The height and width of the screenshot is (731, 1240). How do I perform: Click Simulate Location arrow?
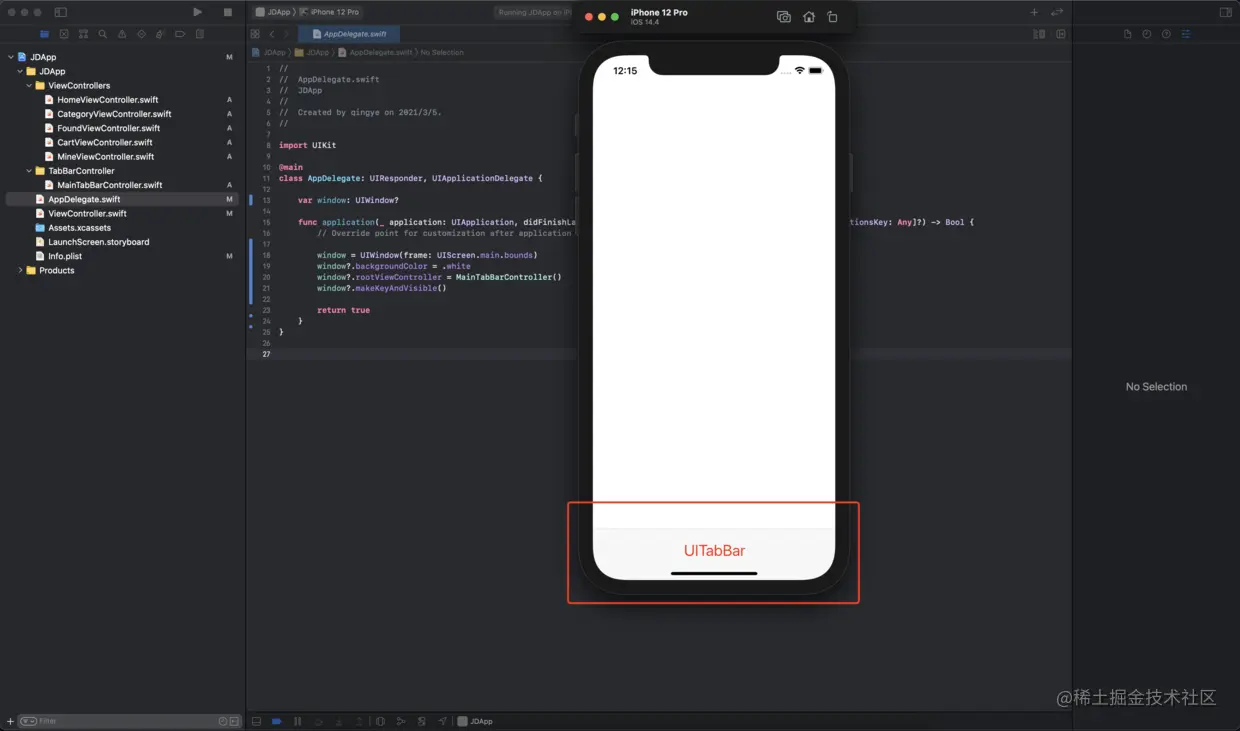point(442,721)
